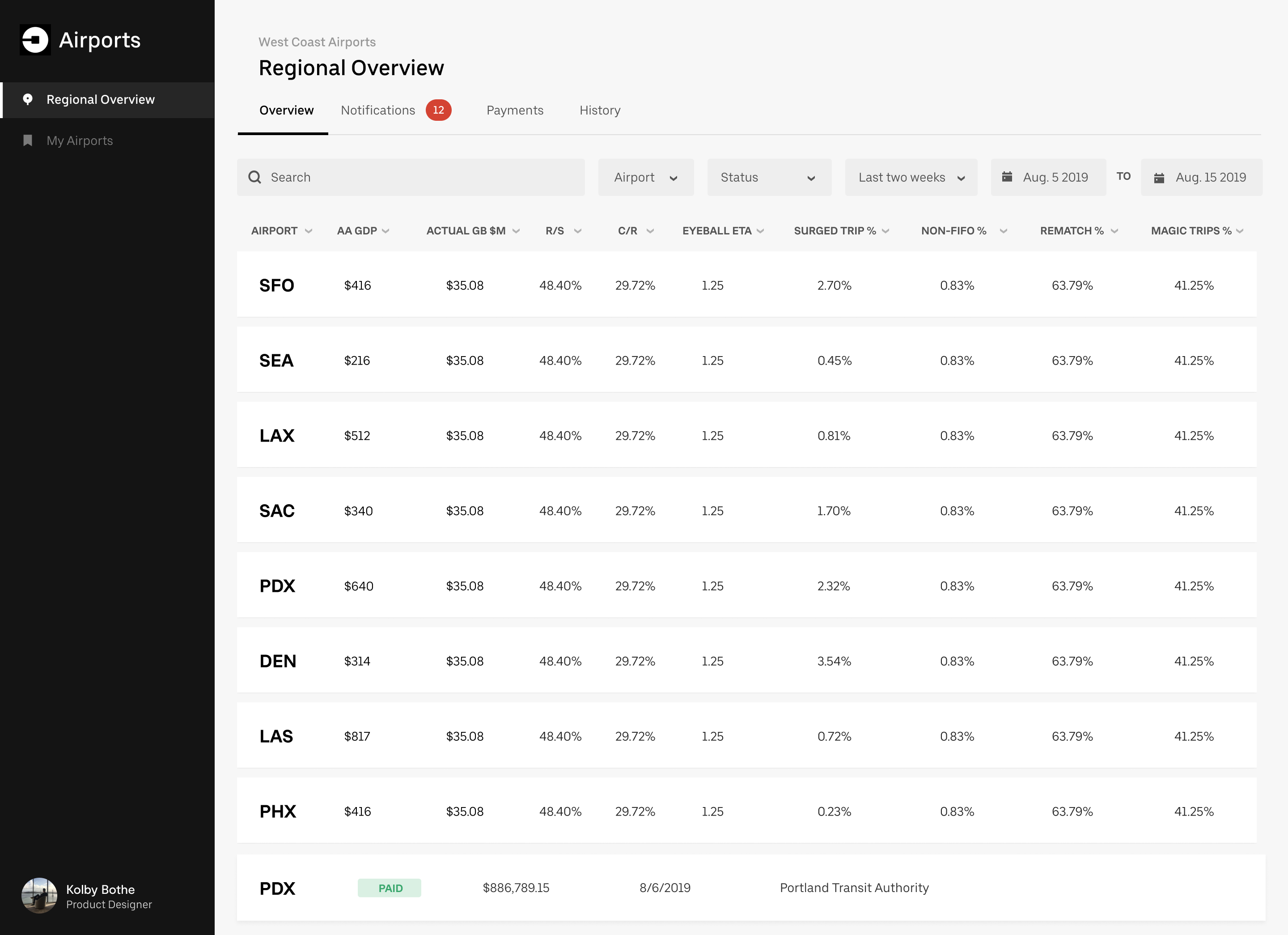1288x935 pixels.
Task: Open the Status filter dropdown
Action: (x=769, y=177)
